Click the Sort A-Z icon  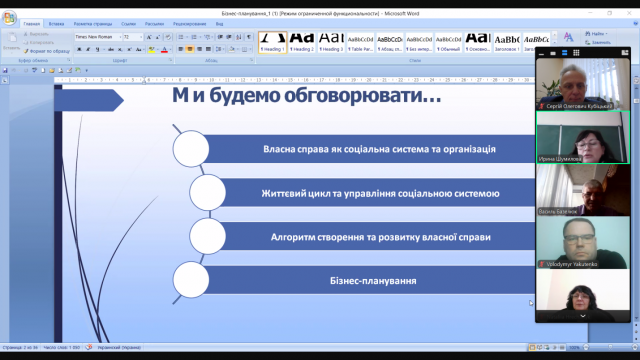pyautogui.click(x=239, y=37)
